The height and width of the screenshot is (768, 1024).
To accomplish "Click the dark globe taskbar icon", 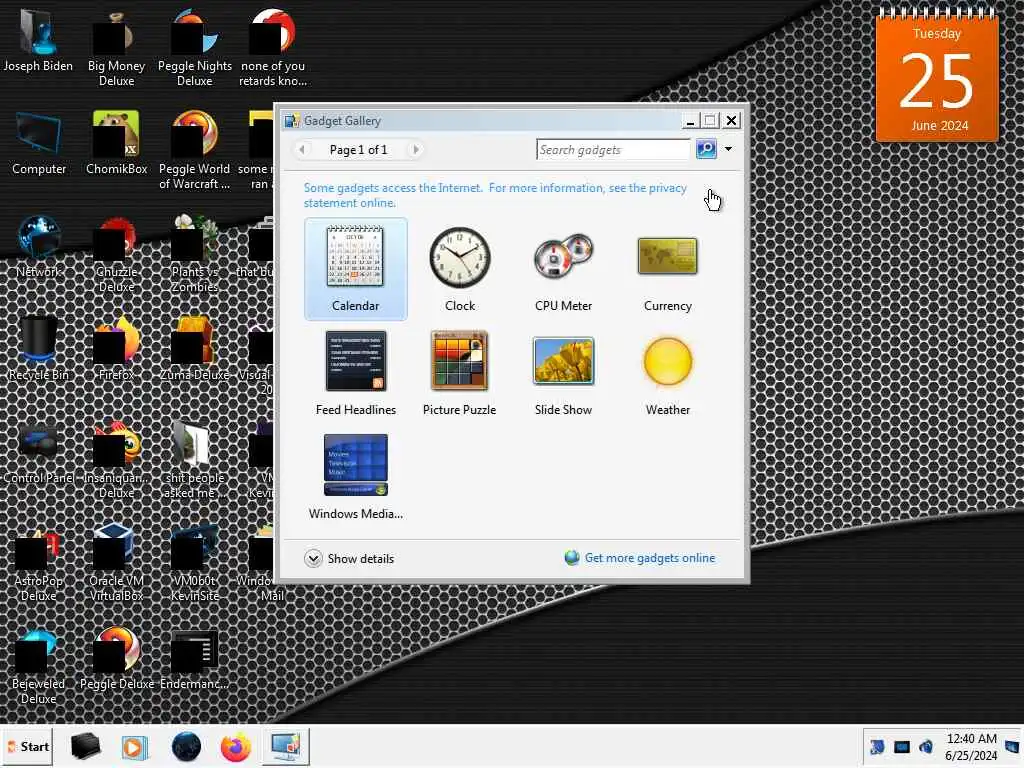I will click(x=186, y=746).
